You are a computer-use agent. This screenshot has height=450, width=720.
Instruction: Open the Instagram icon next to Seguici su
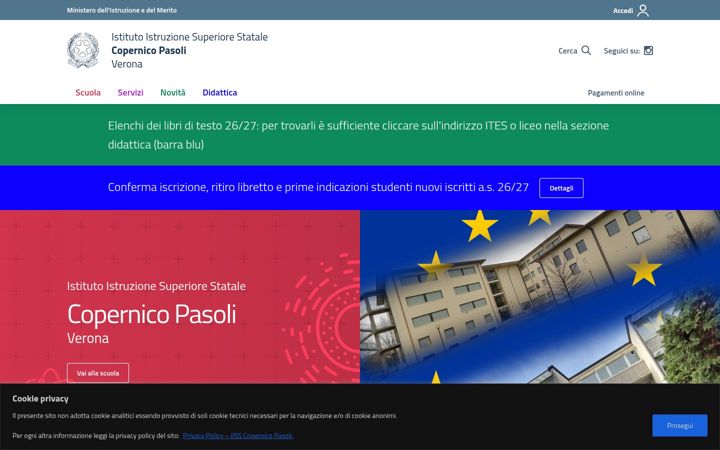pos(648,51)
